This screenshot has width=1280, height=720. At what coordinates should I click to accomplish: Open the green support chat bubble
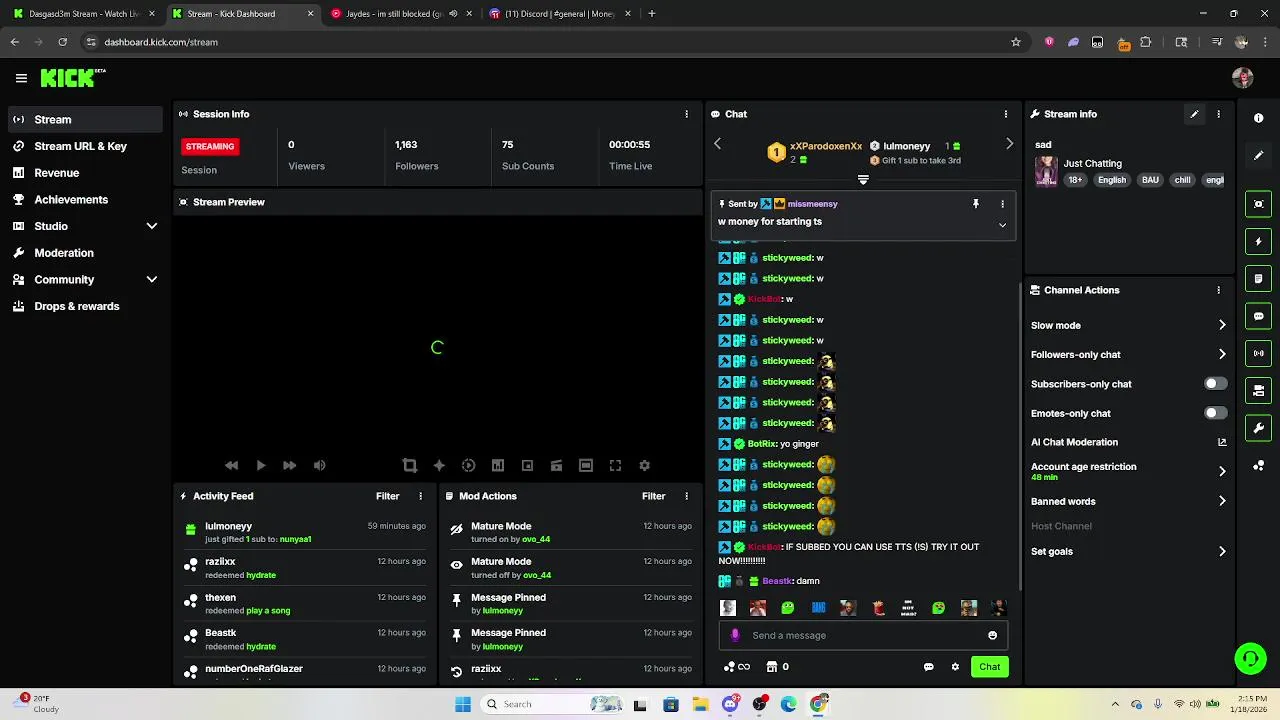click(x=1250, y=658)
